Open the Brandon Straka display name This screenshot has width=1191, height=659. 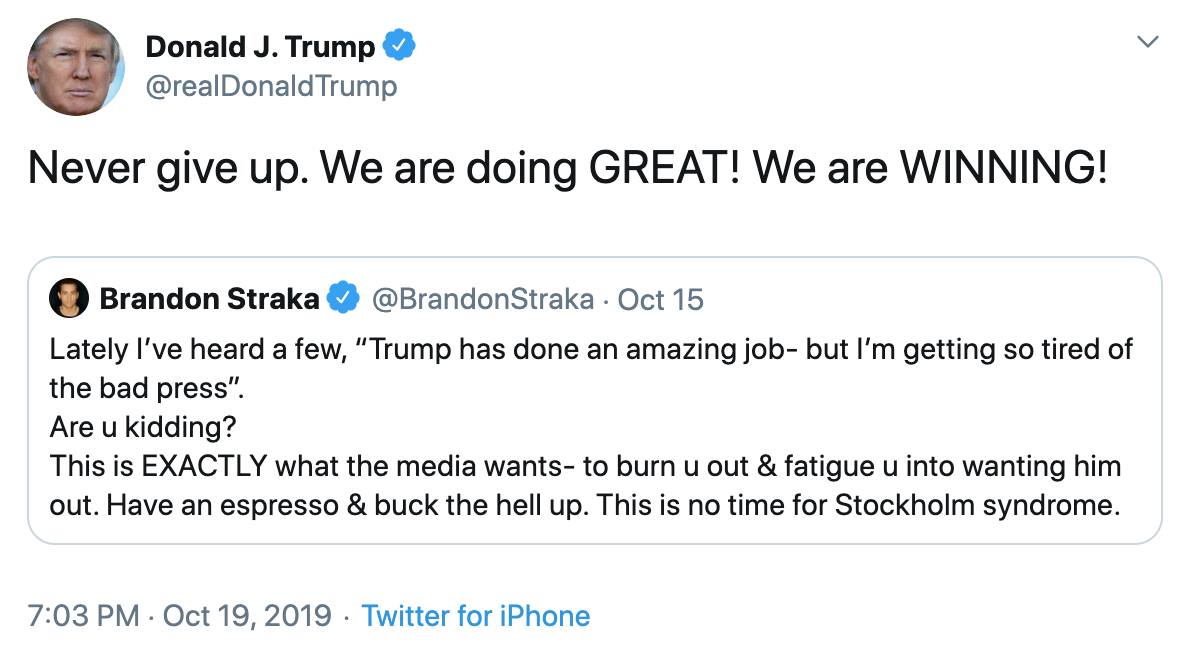pos(209,299)
